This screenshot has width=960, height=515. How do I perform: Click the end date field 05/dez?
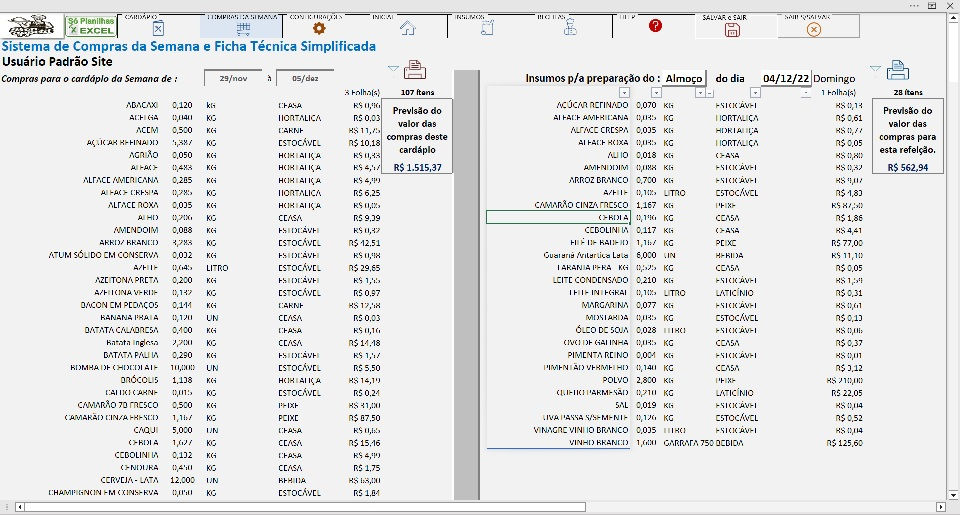pos(305,78)
